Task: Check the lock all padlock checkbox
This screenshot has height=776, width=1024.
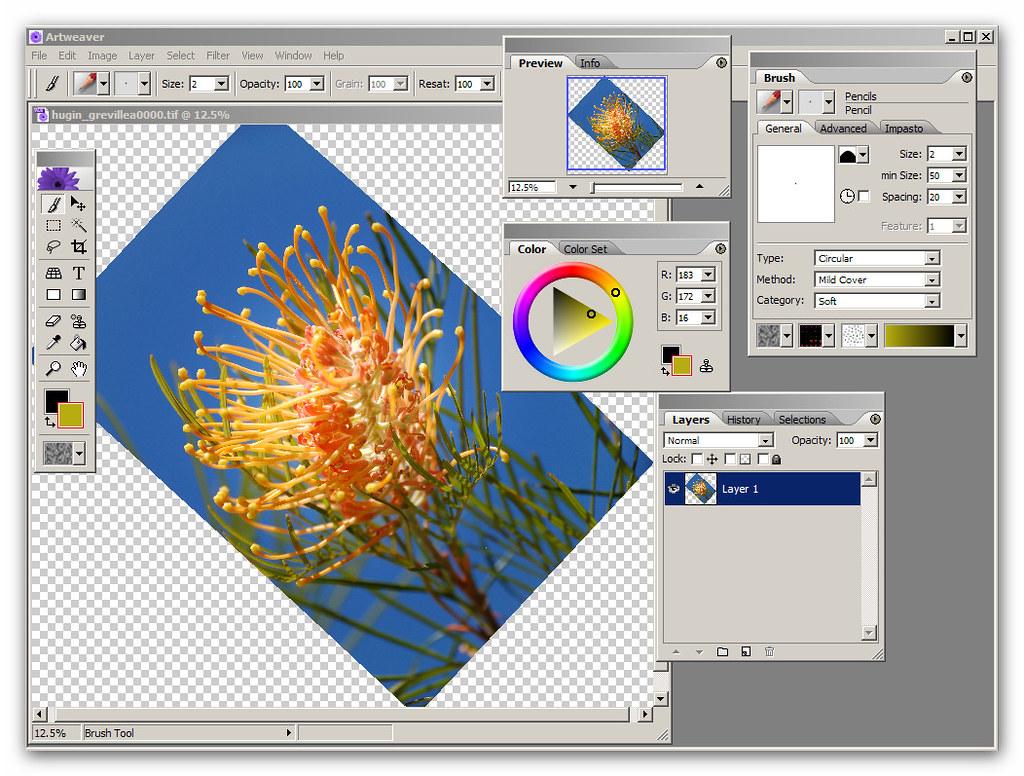Action: coord(763,459)
